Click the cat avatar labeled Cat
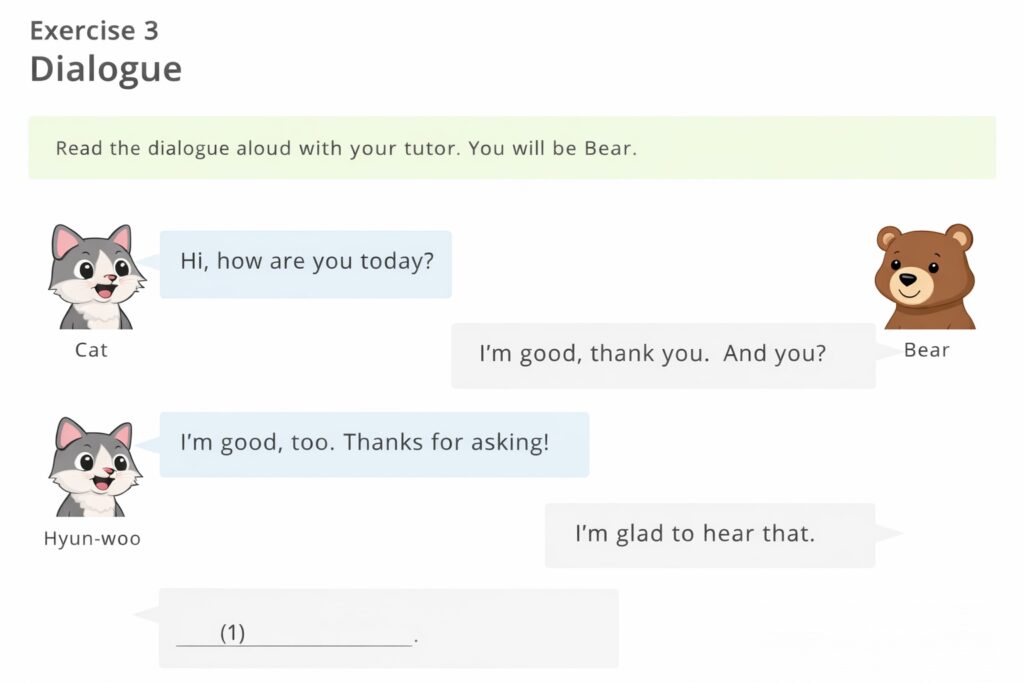Screen dimensions: 1024x683 (x=94, y=277)
